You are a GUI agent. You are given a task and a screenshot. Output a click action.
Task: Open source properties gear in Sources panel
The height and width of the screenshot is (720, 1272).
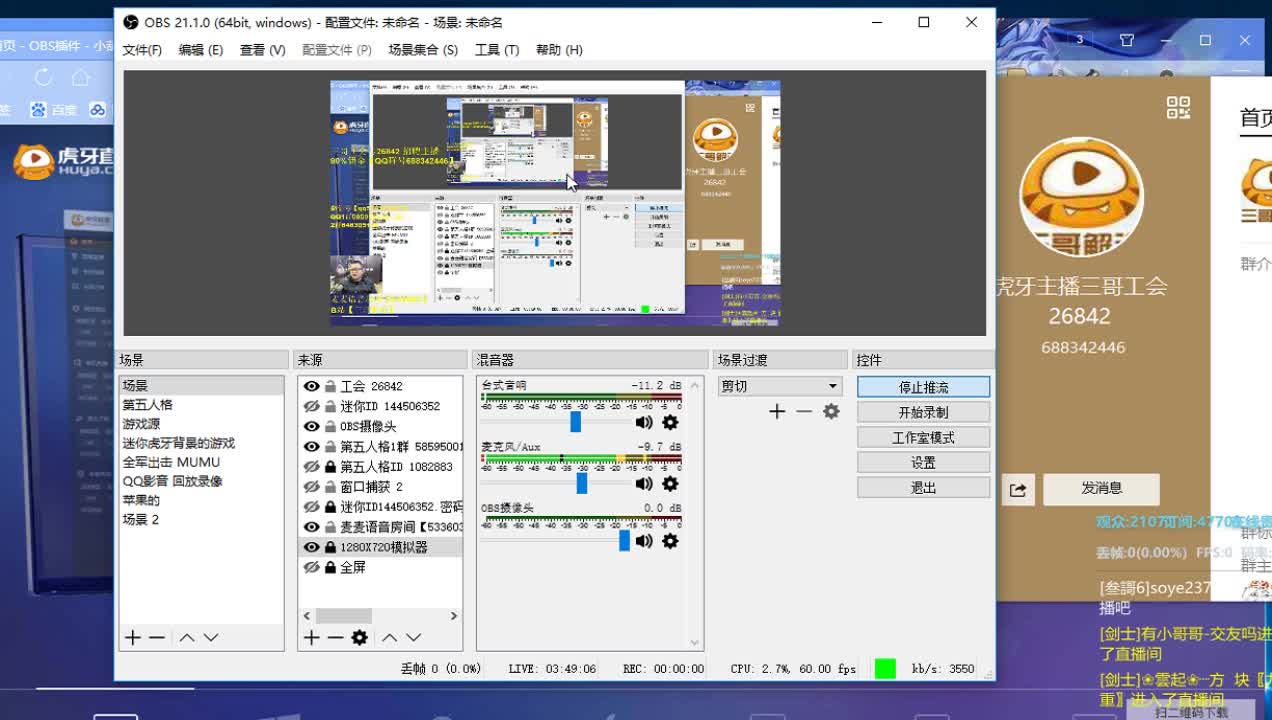pos(358,637)
